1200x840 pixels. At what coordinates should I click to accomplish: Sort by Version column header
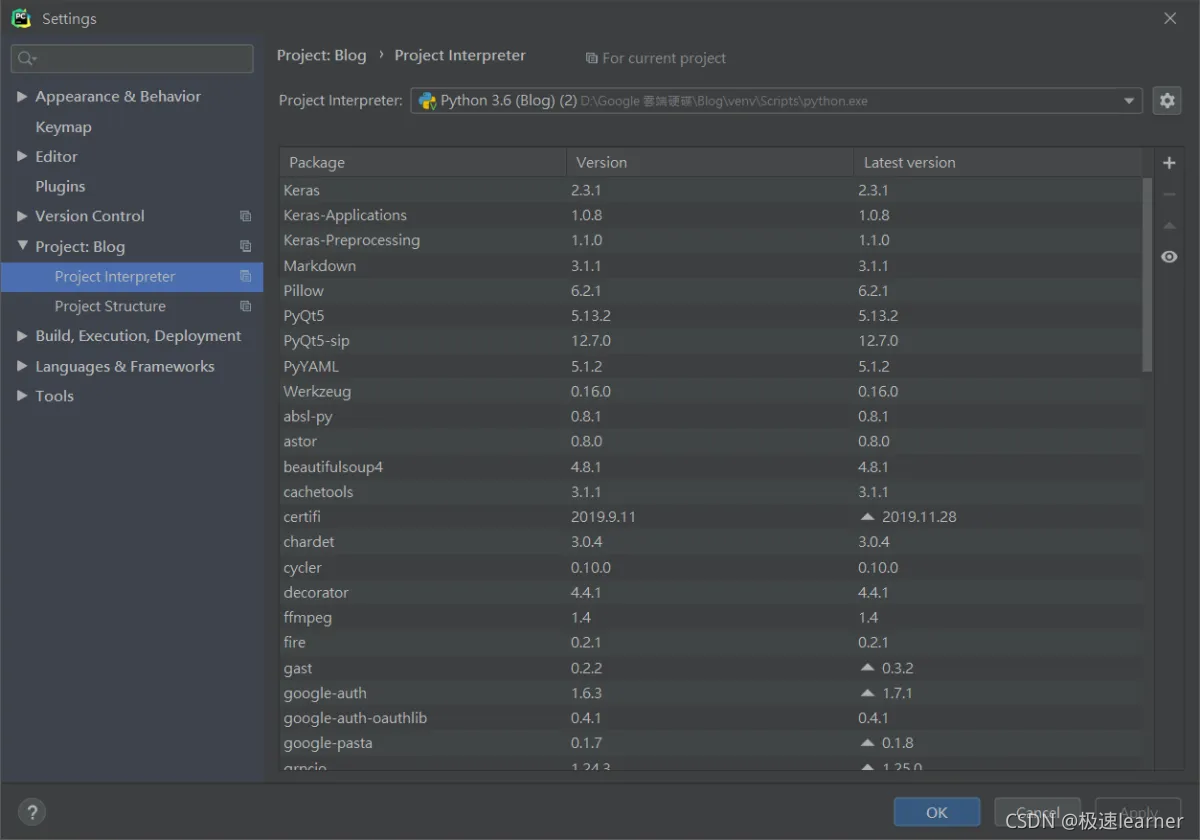(710, 162)
